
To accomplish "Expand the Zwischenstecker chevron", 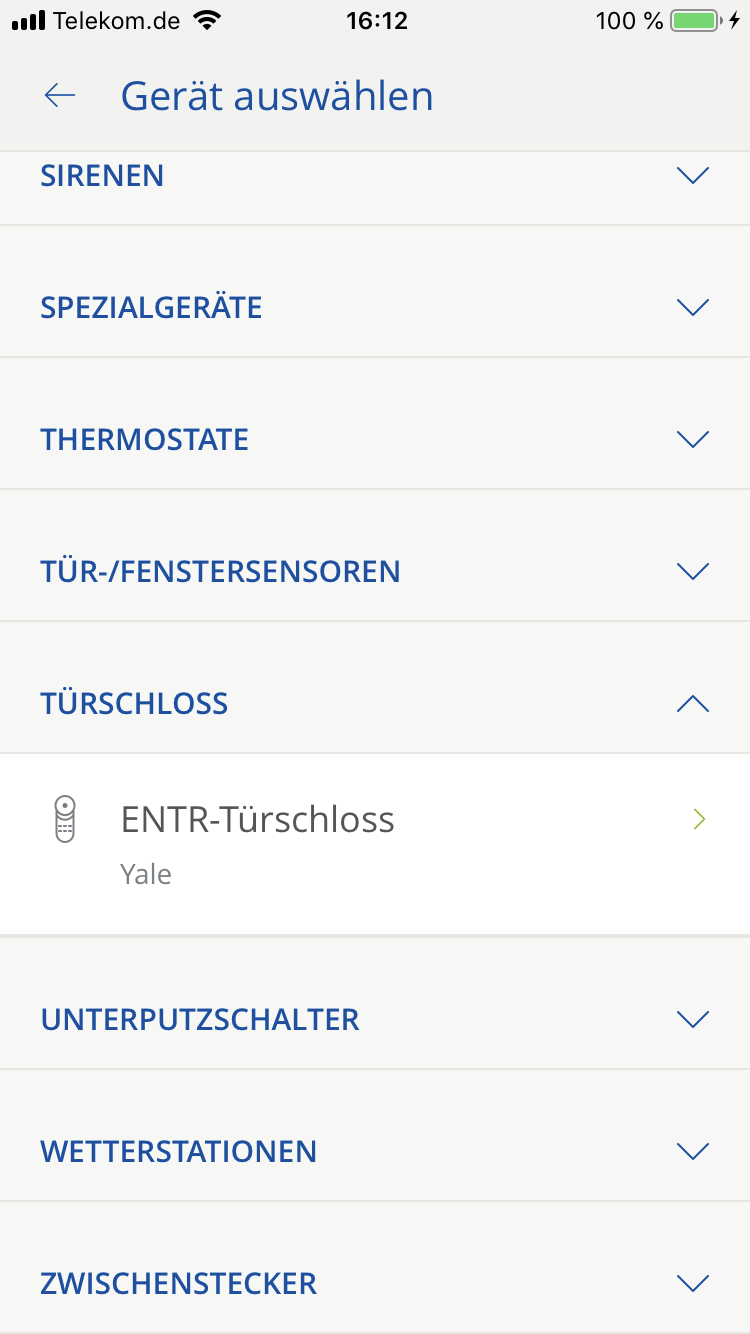I will click(x=692, y=1283).
